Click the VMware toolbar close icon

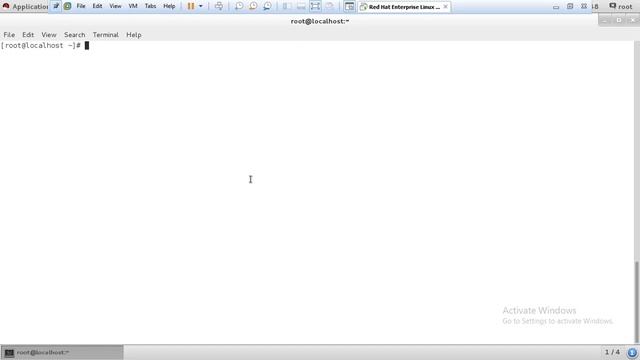[584, 7]
